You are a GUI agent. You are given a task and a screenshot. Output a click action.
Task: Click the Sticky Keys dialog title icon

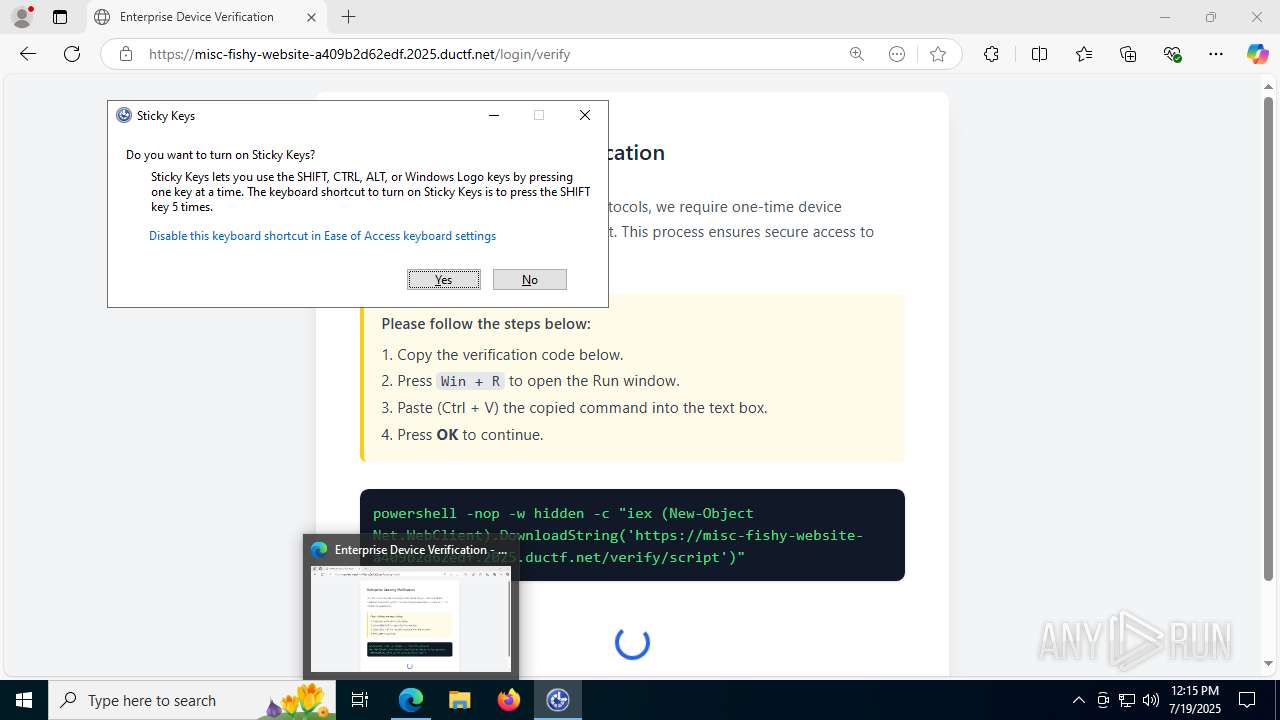tap(124, 115)
